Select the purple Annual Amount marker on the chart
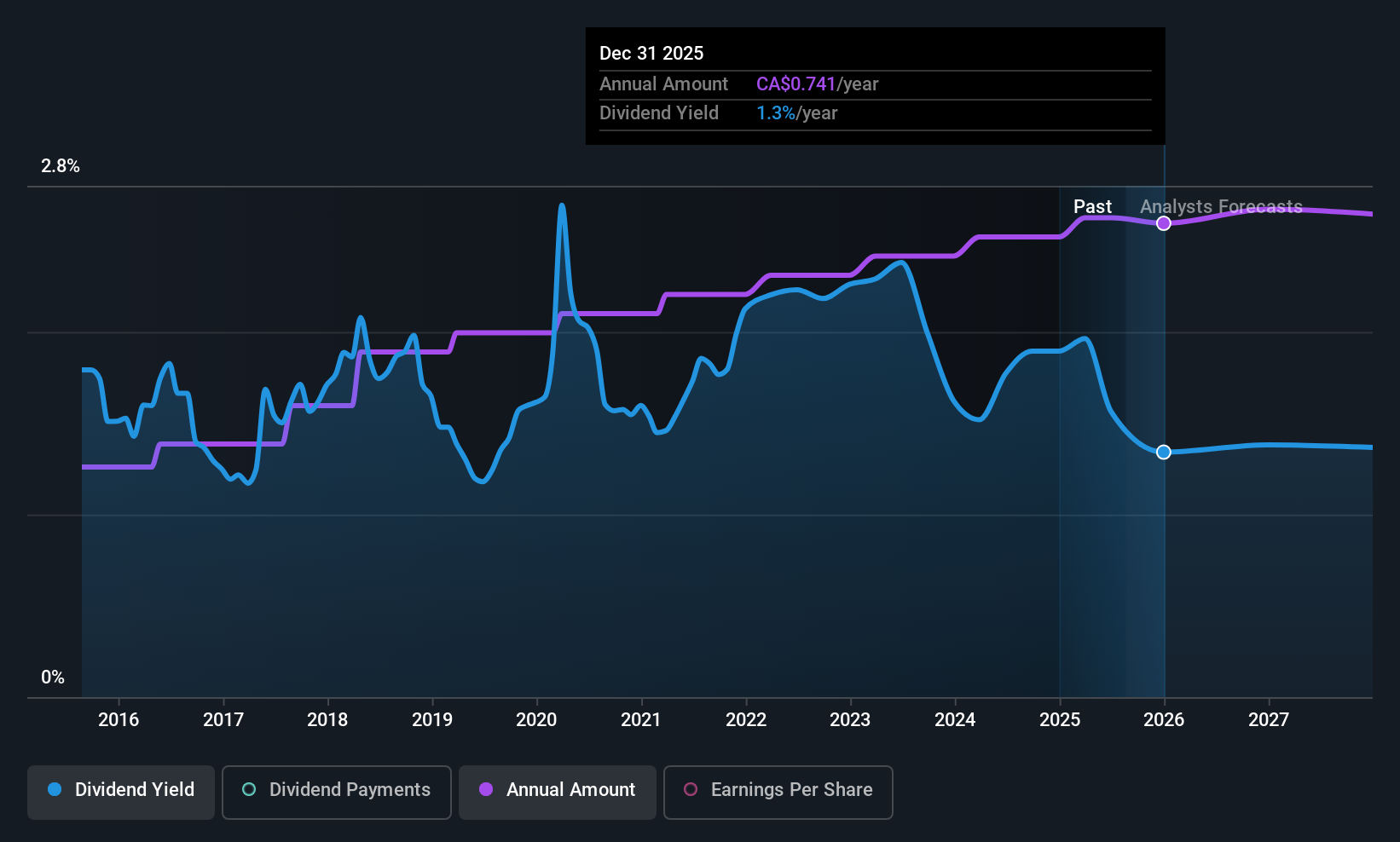1400x842 pixels. (1163, 222)
